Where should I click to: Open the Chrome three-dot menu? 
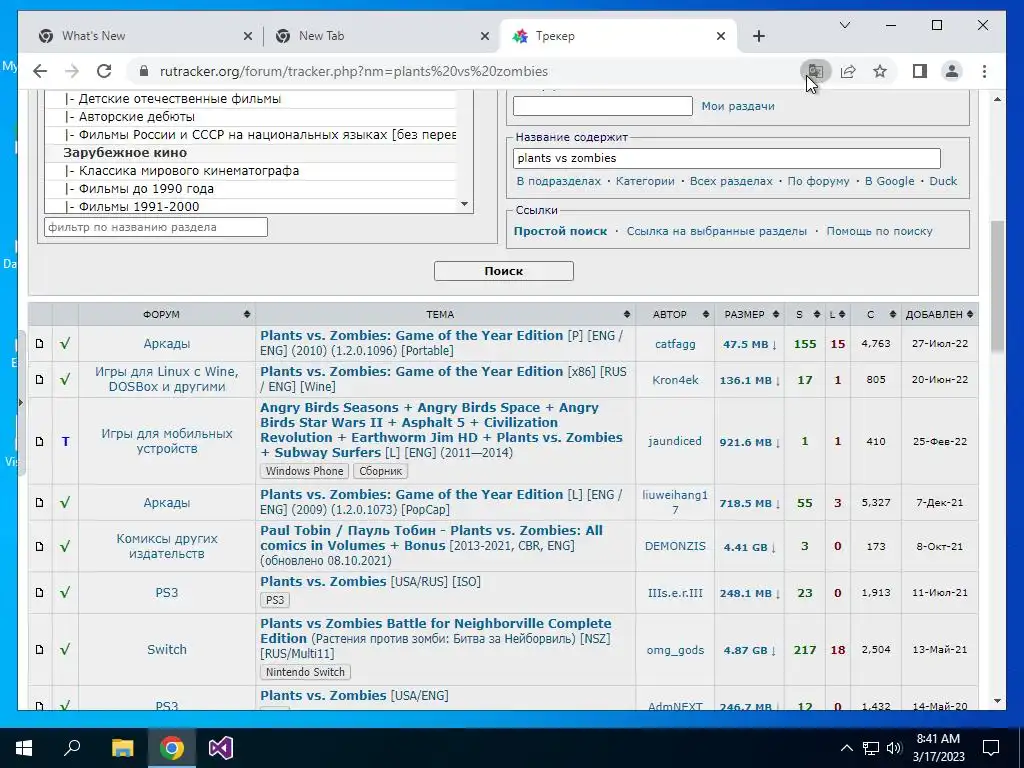(984, 71)
